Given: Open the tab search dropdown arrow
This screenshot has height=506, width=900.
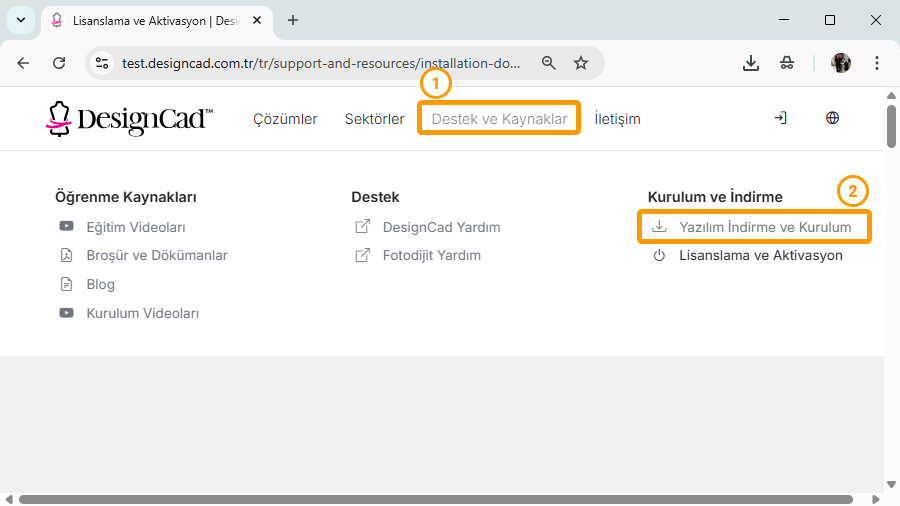Looking at the screenshot, I should pos(20,20).
